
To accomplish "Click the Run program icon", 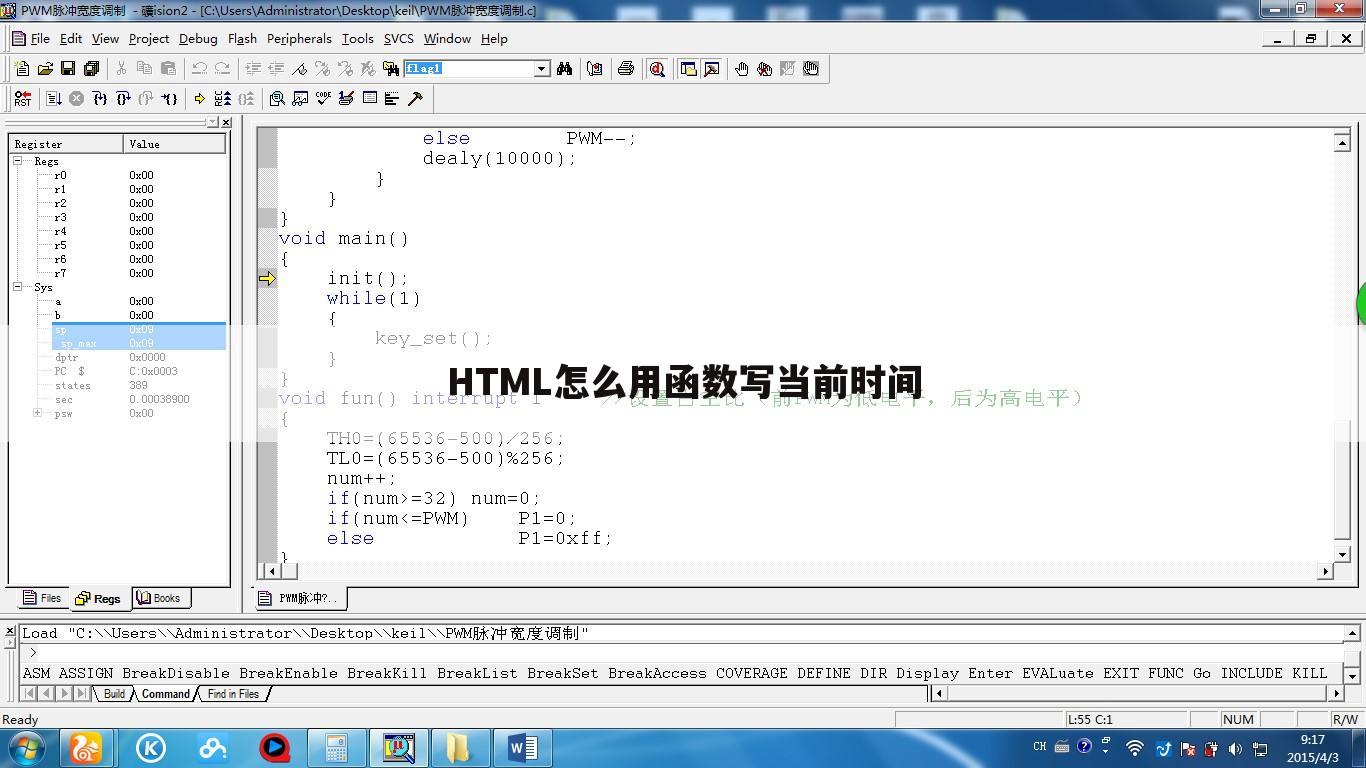I will point(54,98).
